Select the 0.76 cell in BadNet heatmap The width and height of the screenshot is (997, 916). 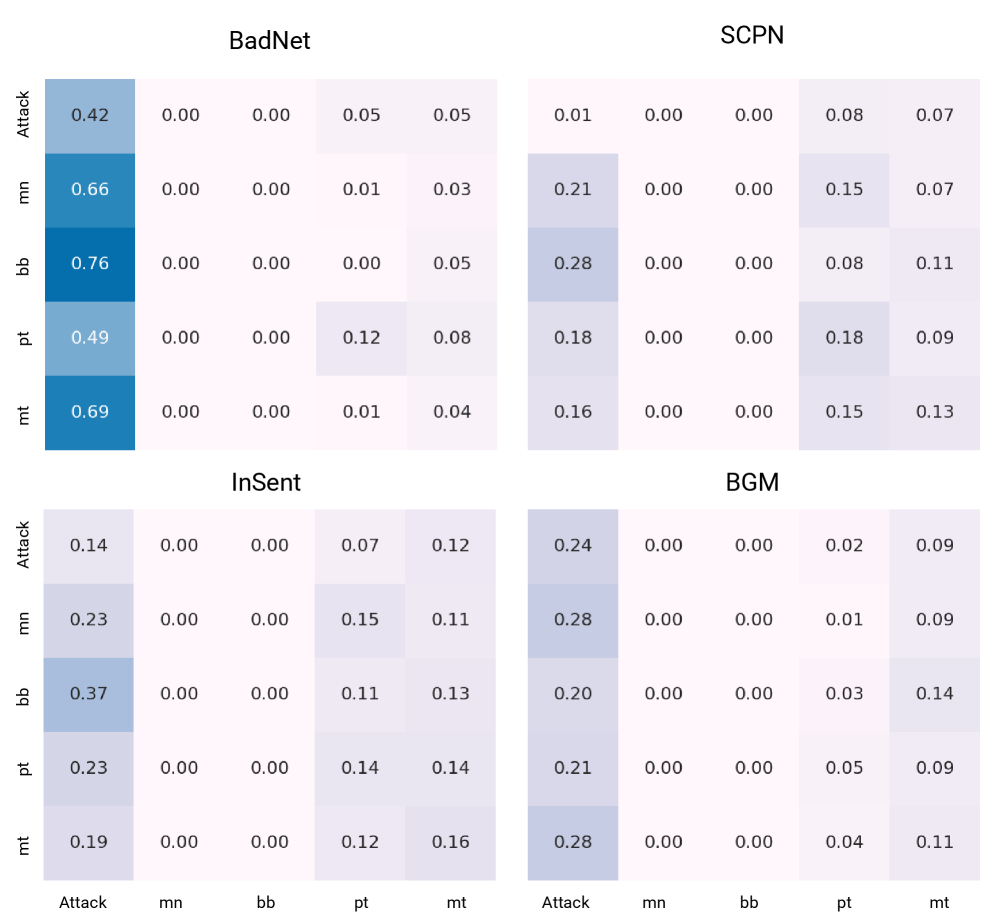pyautogui.click(x=90, y=264)
